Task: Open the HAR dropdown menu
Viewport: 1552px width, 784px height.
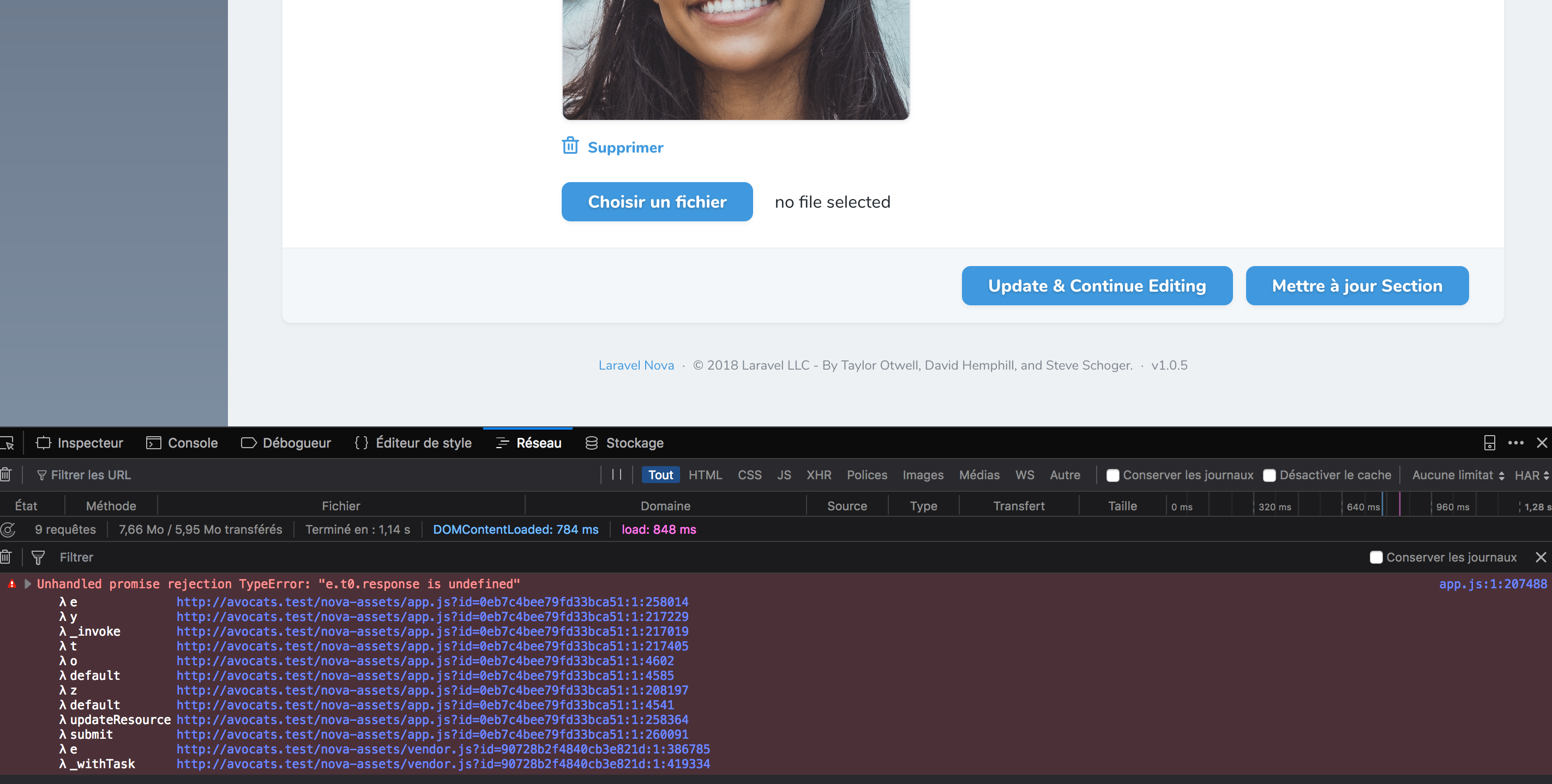Action: [1531, 475]
